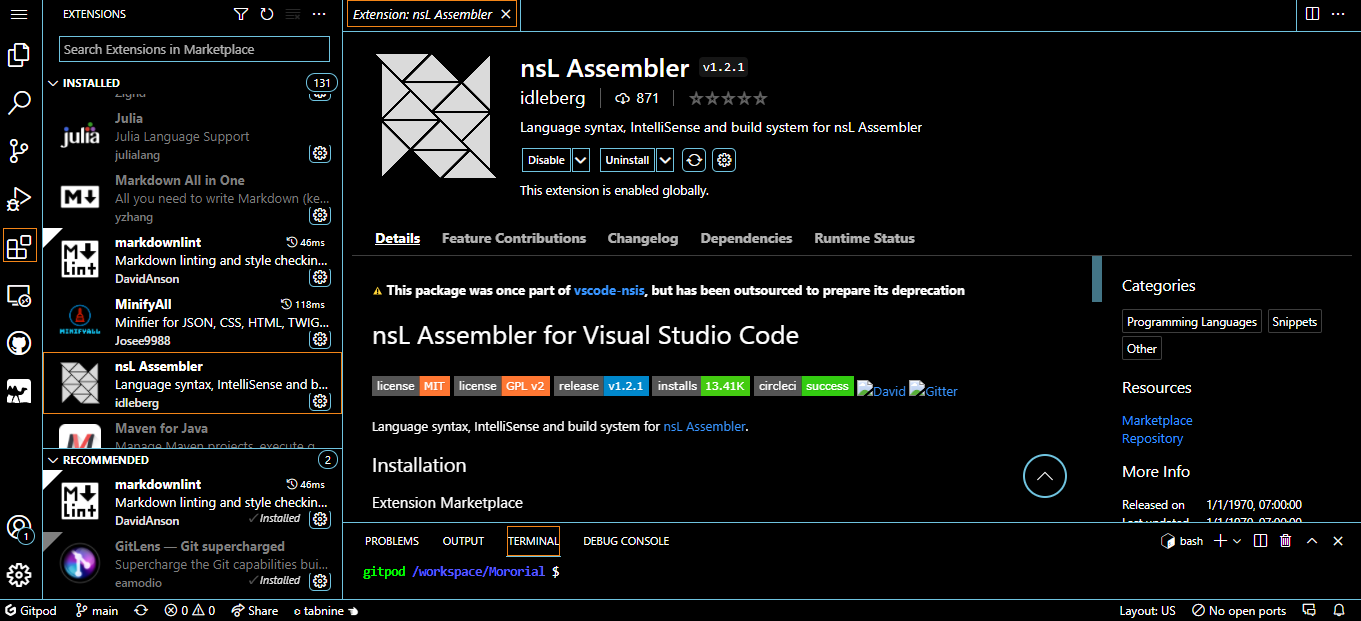This screenshot has width=1361, height=621.
Task: Click the sync icon next to Uninstall
Action: pyautogui.click(x=694, y=160)
